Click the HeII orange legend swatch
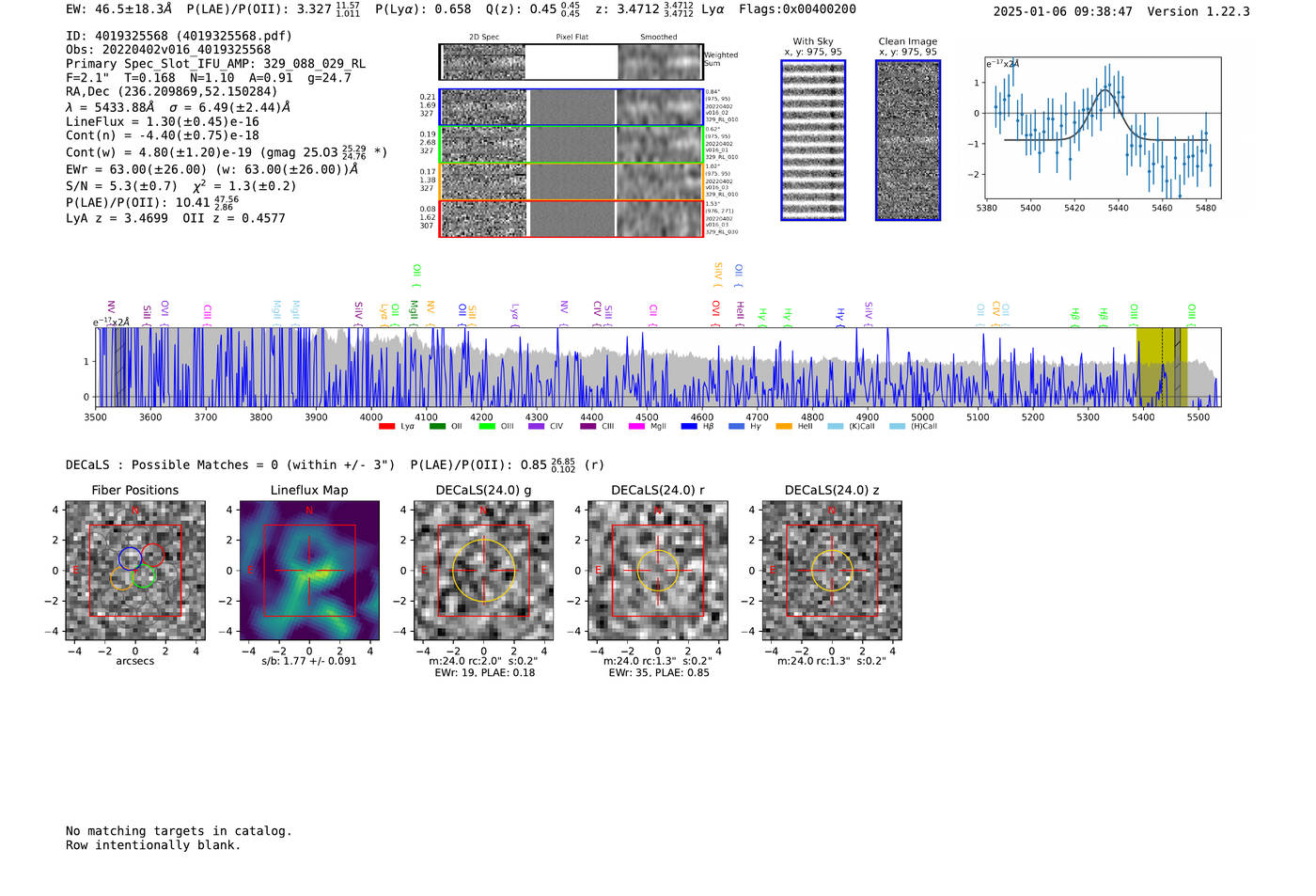 click(784, 426)
